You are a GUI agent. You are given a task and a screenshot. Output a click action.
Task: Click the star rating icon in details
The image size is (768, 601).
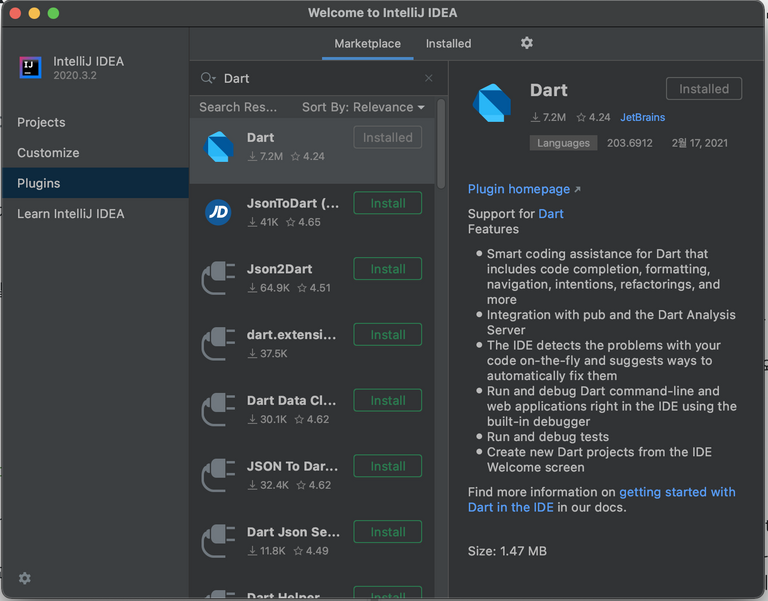click(581, 117)
